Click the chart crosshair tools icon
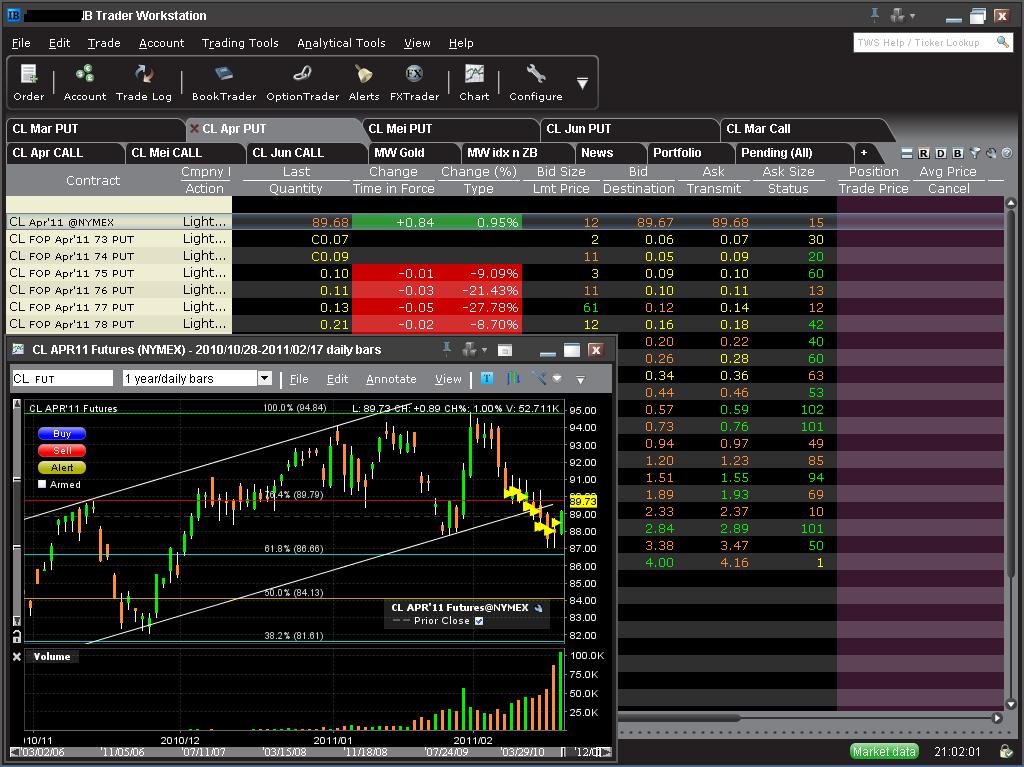This screenshot has width=1024, height=767. [539, 378]
